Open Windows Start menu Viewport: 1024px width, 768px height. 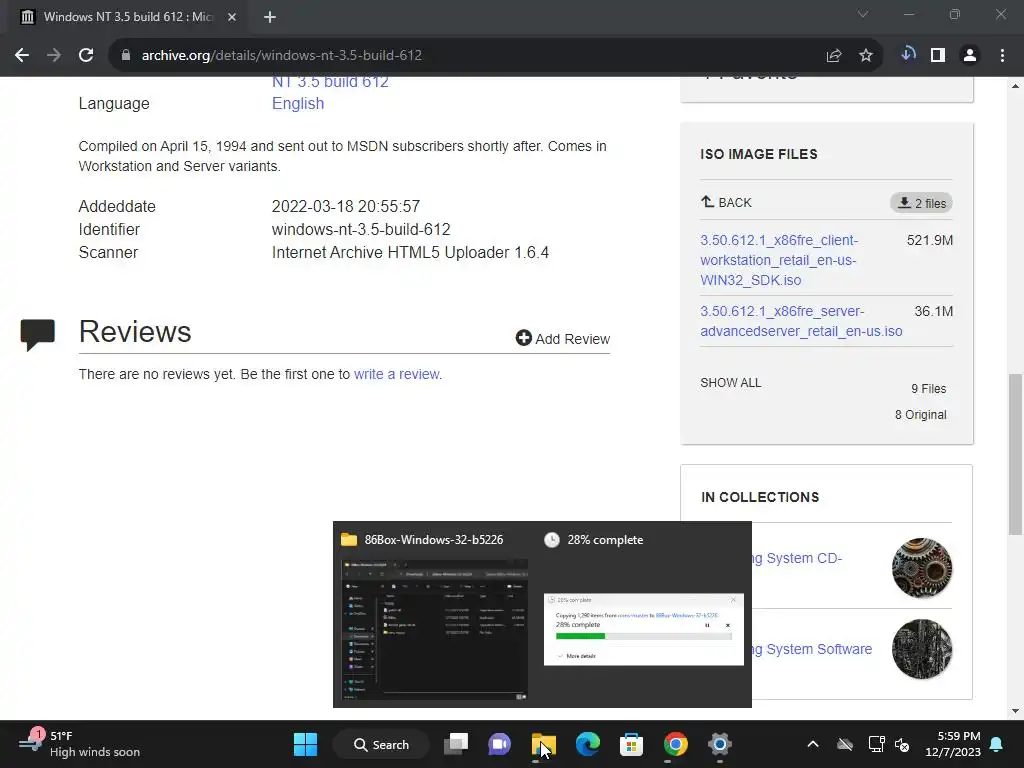(x=305, y=744)
